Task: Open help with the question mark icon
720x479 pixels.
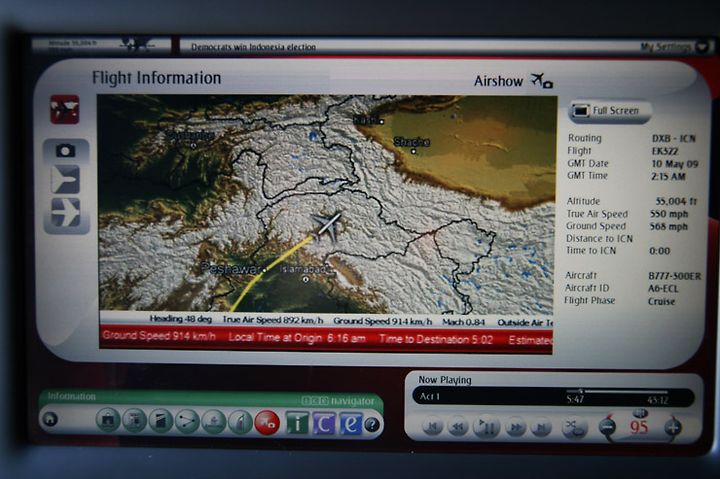Action: (372, 425)
